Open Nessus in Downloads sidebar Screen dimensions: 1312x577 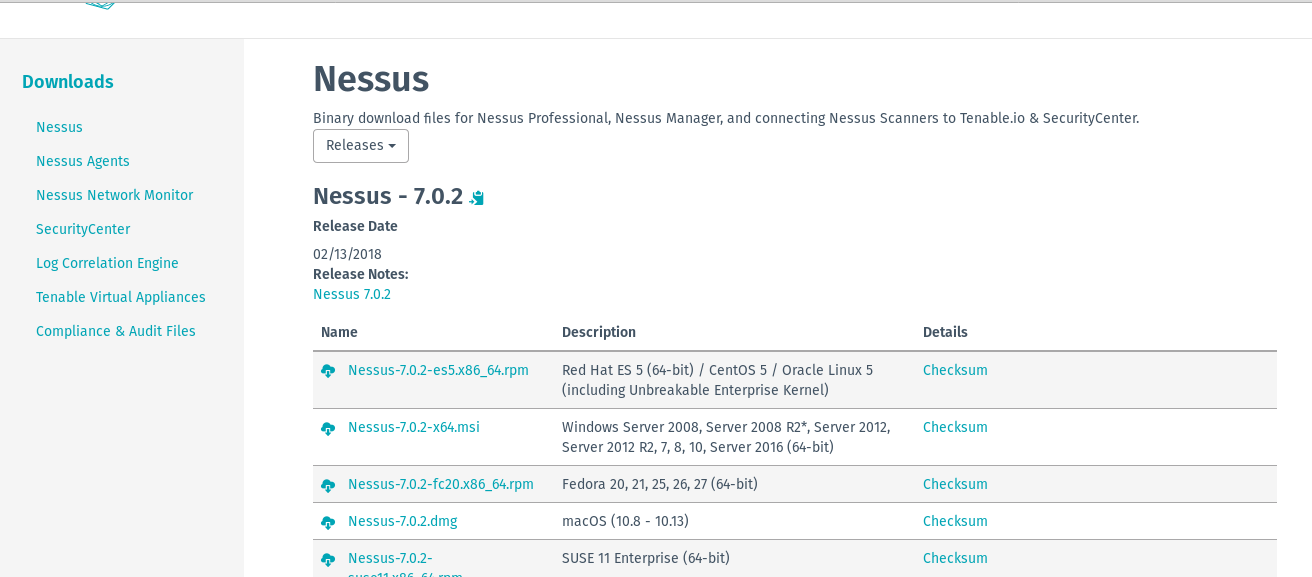pos(59,127)
